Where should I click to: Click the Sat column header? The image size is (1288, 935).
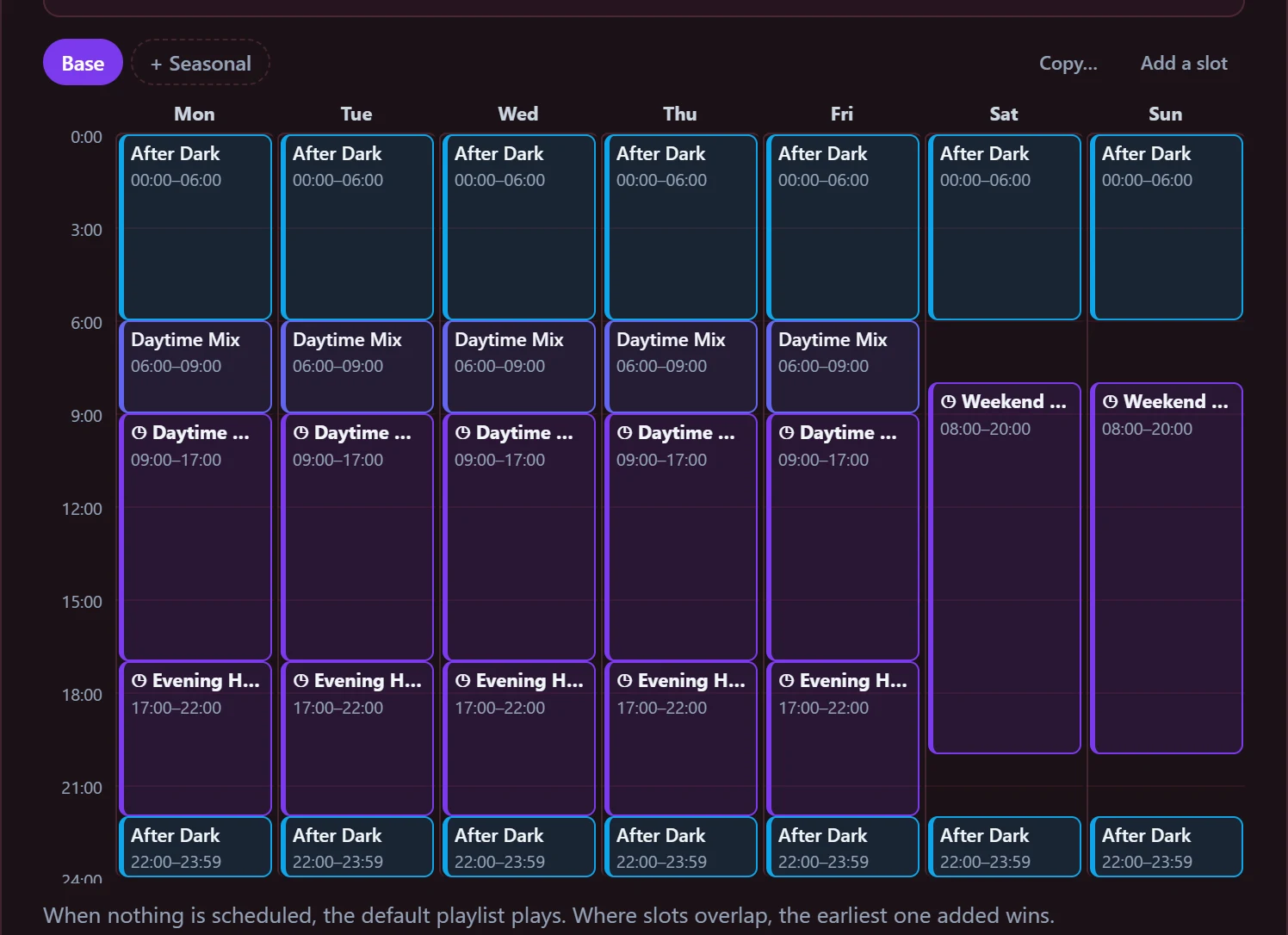tap(1004, 114)
